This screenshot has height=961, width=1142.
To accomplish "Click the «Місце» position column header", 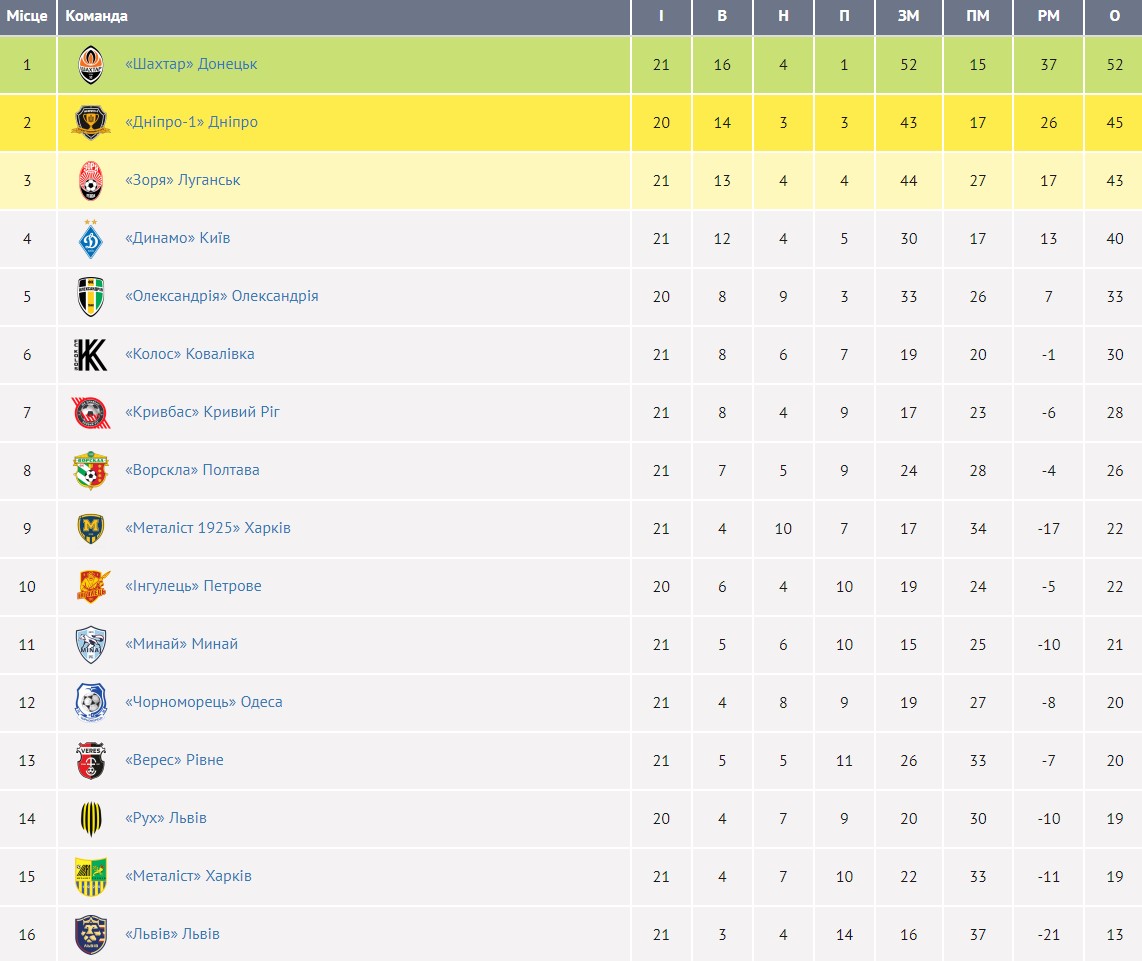I will coord(27,16).
